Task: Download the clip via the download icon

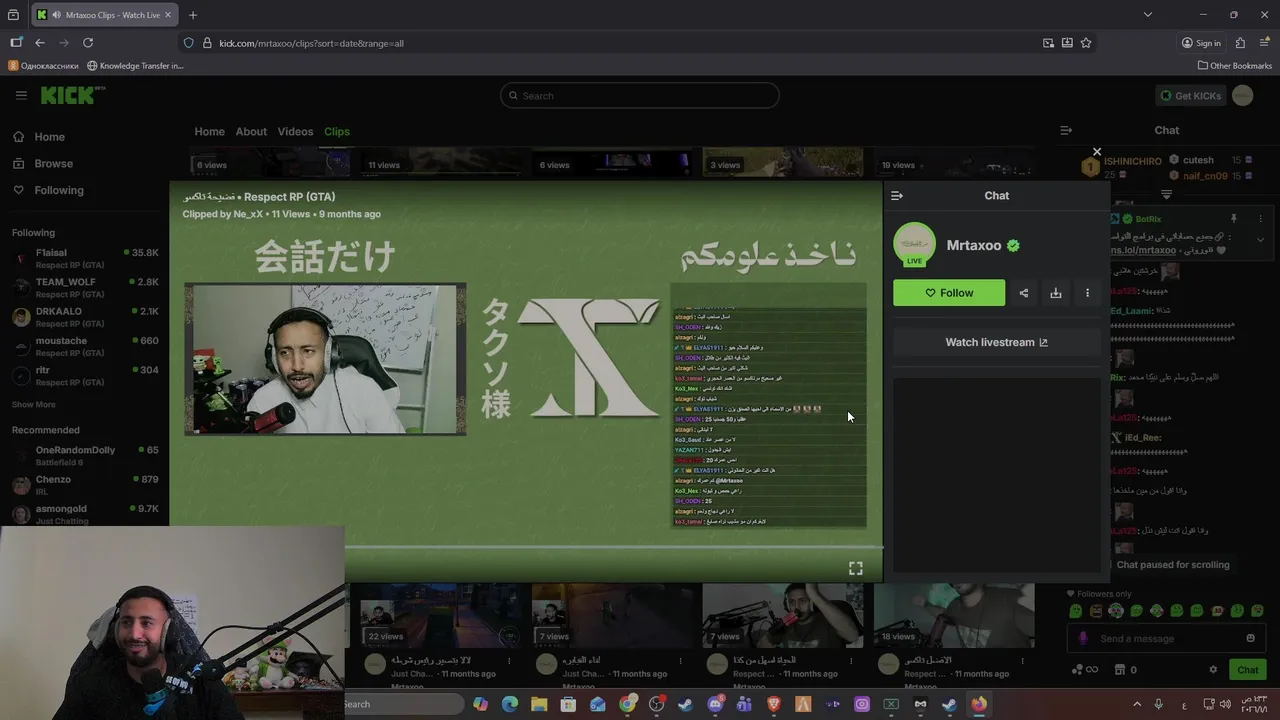Action: [1055, 293]
